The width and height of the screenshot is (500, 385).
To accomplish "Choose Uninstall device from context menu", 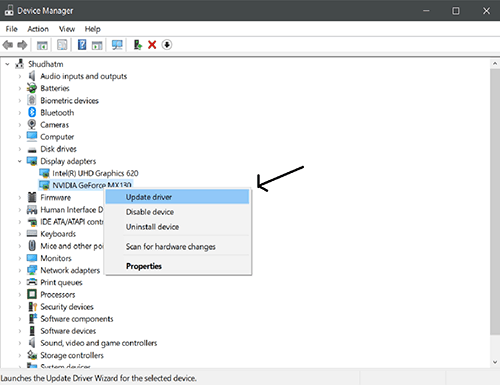I will 177,227.
